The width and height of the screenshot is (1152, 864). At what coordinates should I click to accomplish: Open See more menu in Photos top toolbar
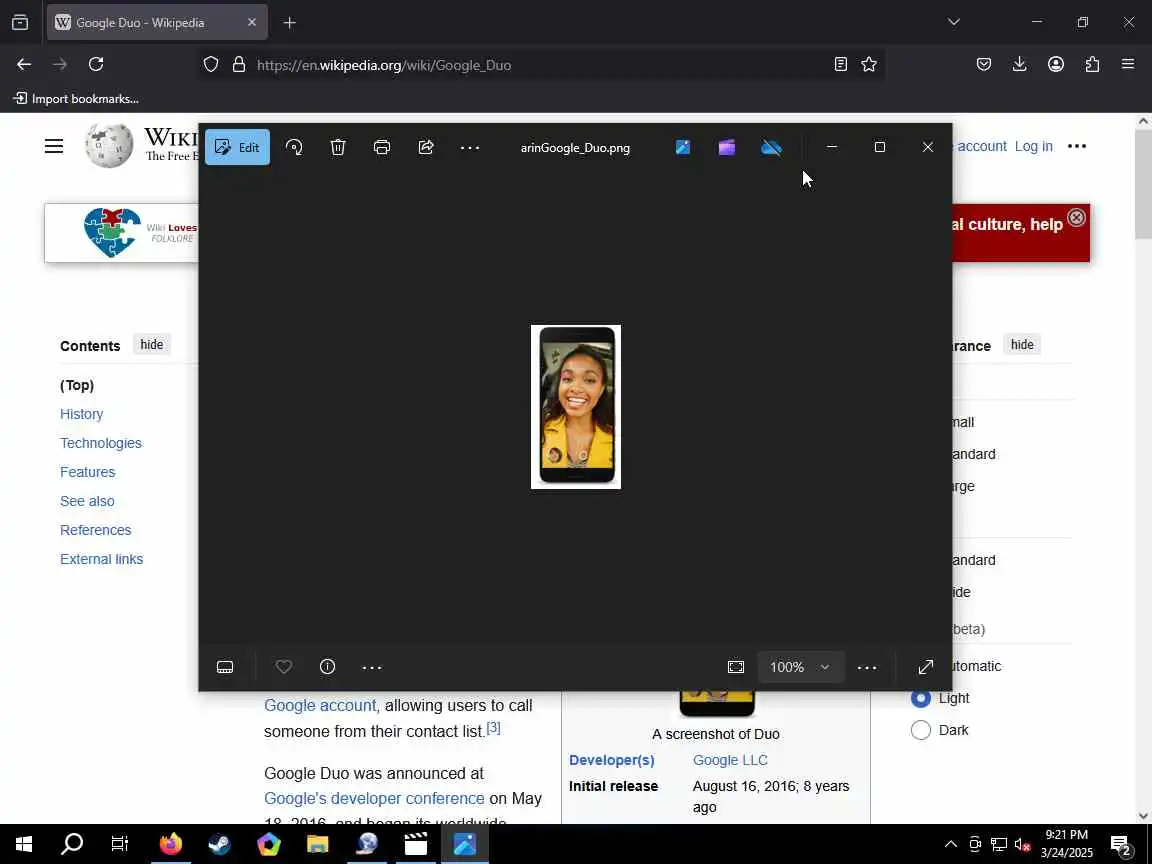pyautogui.click(x=470, y=148)
